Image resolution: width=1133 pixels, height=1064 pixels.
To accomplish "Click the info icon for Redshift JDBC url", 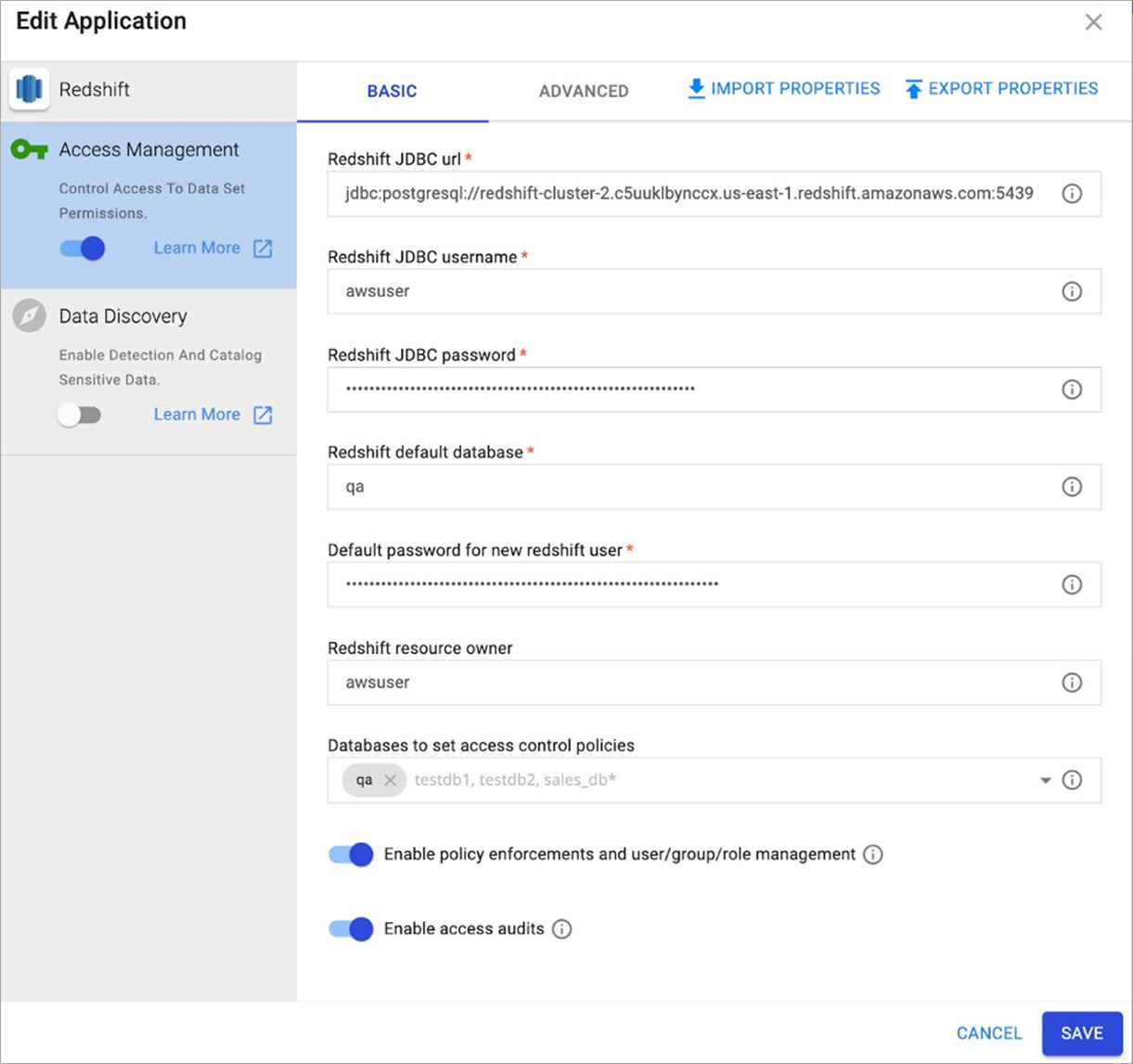I will click(x=1072, y=194).
